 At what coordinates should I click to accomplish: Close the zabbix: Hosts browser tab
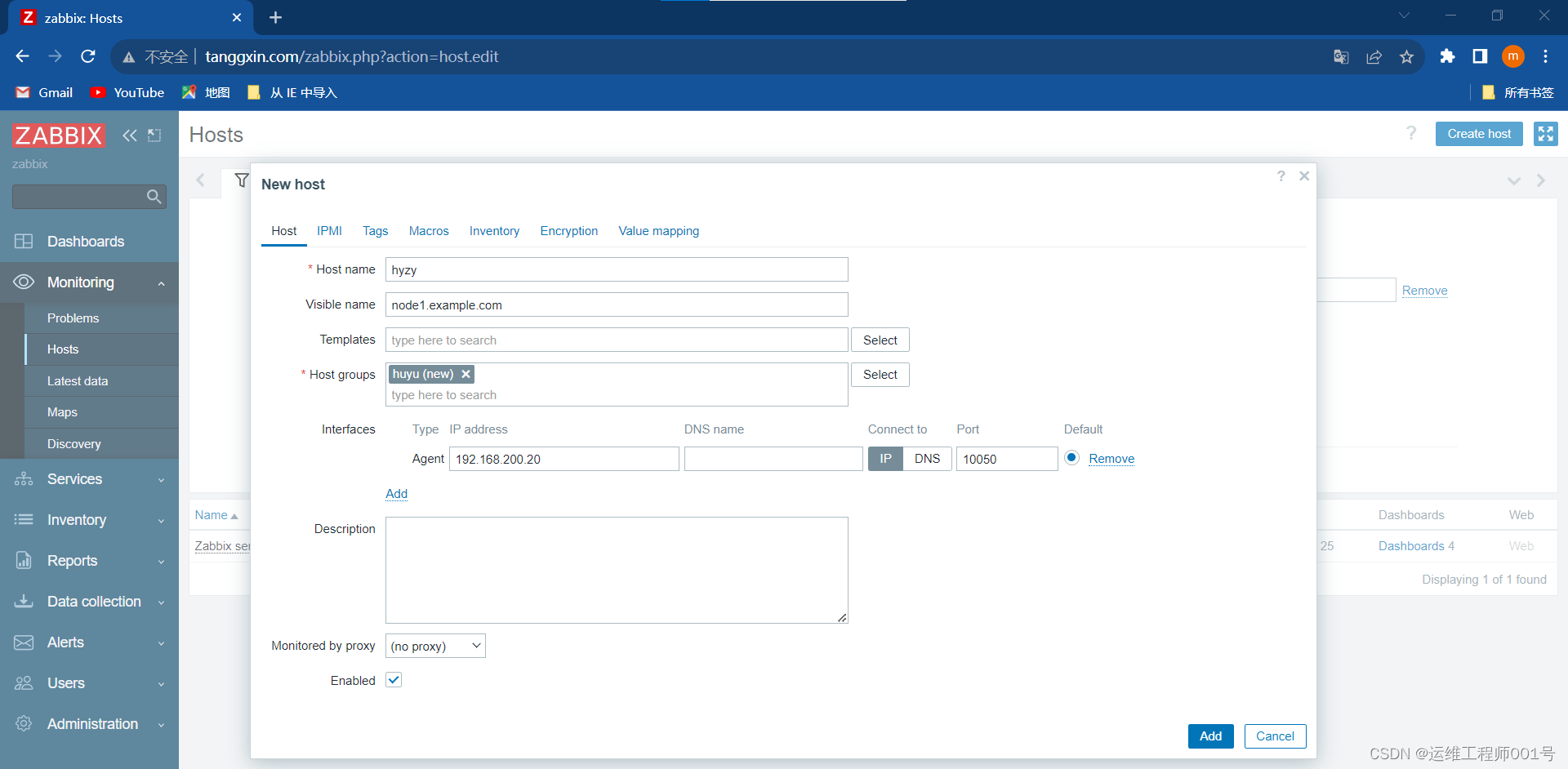point(237,17)
